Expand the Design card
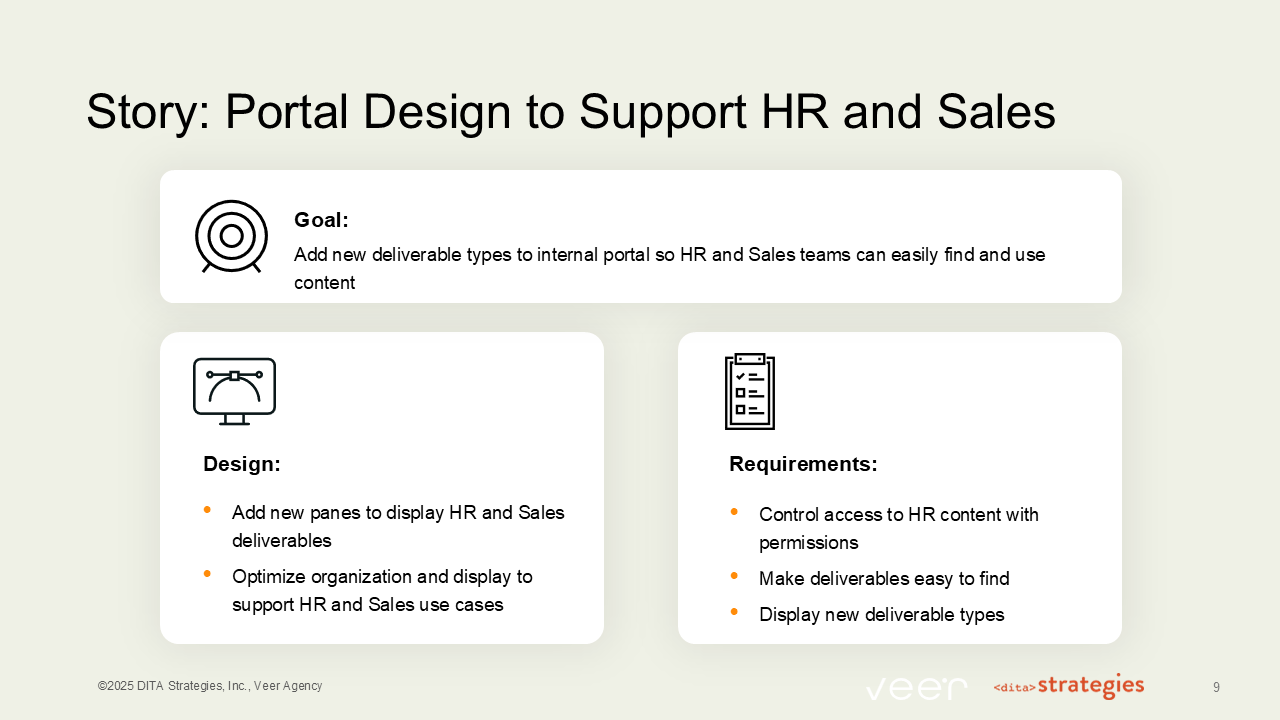The width and height of the screenshot is (1280, 720). (x=382, y=487)
